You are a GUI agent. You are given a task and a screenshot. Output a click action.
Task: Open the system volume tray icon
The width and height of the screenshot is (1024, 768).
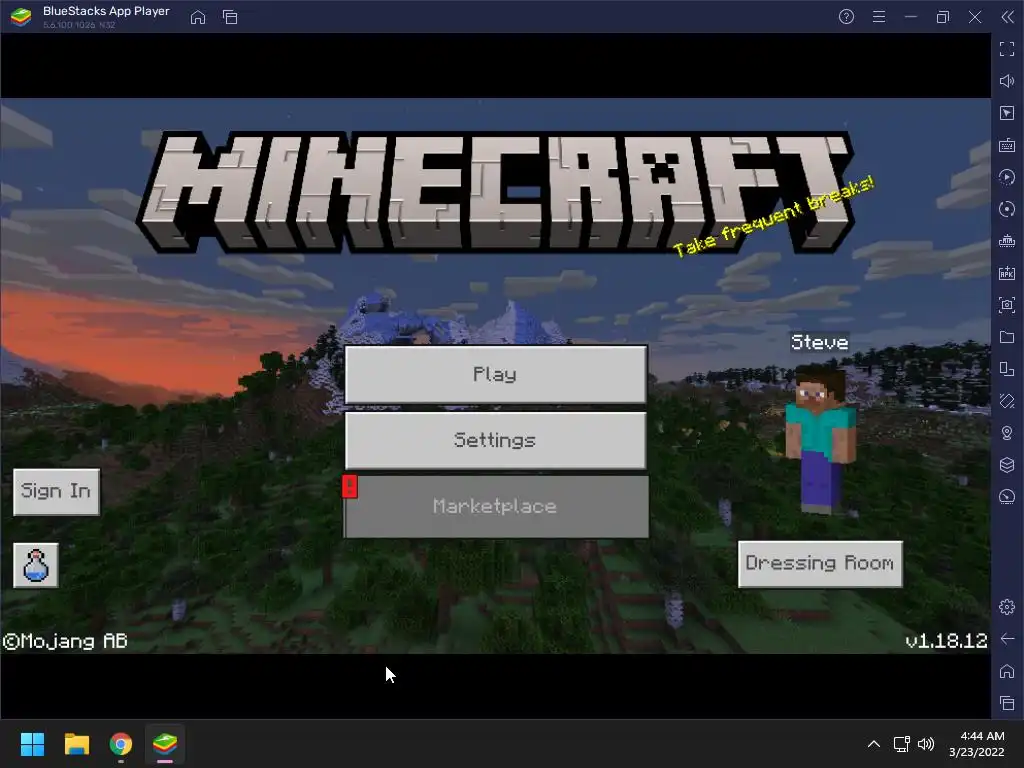click(x=926, y=744)
